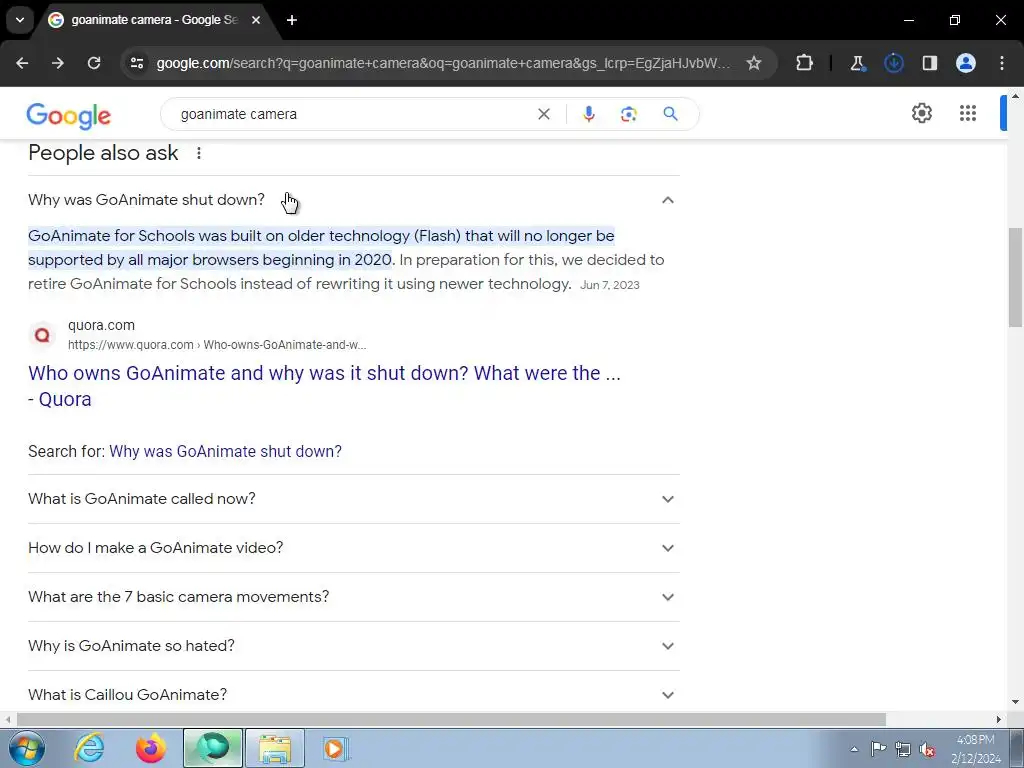The image size is (1024, 768).
Task: Search by image with Google Lens
Action: [x=628, y=114]
